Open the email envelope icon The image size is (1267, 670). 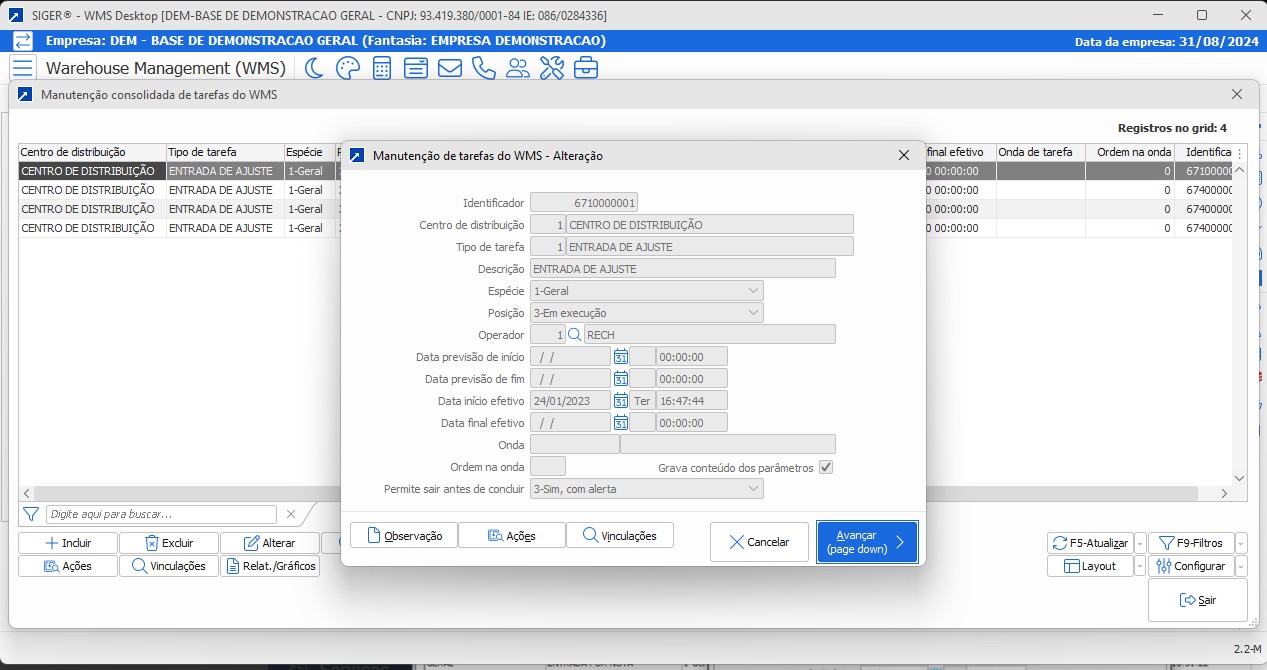tap(449, 68)
